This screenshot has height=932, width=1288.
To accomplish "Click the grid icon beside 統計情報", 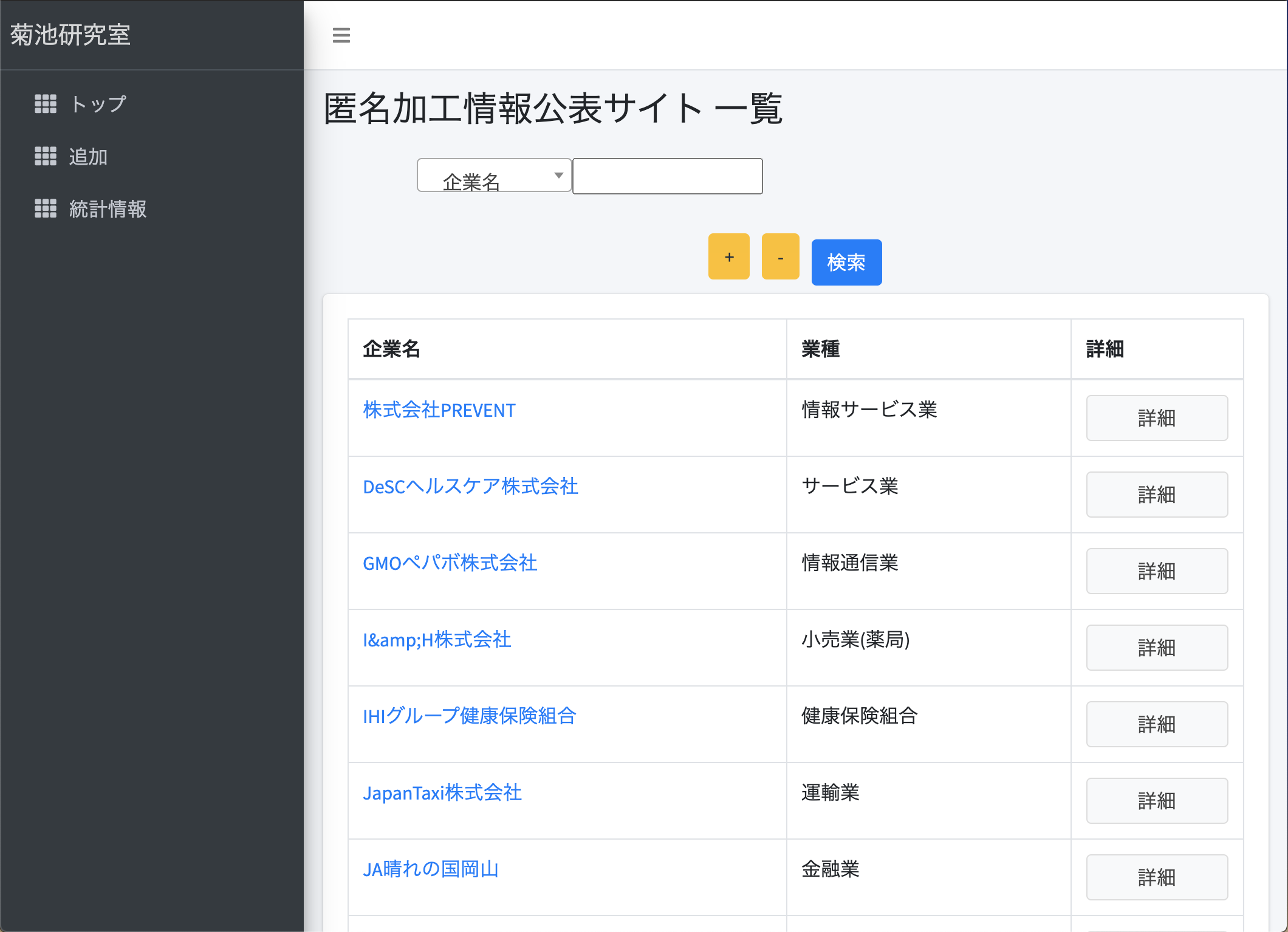I will pyautogui.click(x=46, y=208).
